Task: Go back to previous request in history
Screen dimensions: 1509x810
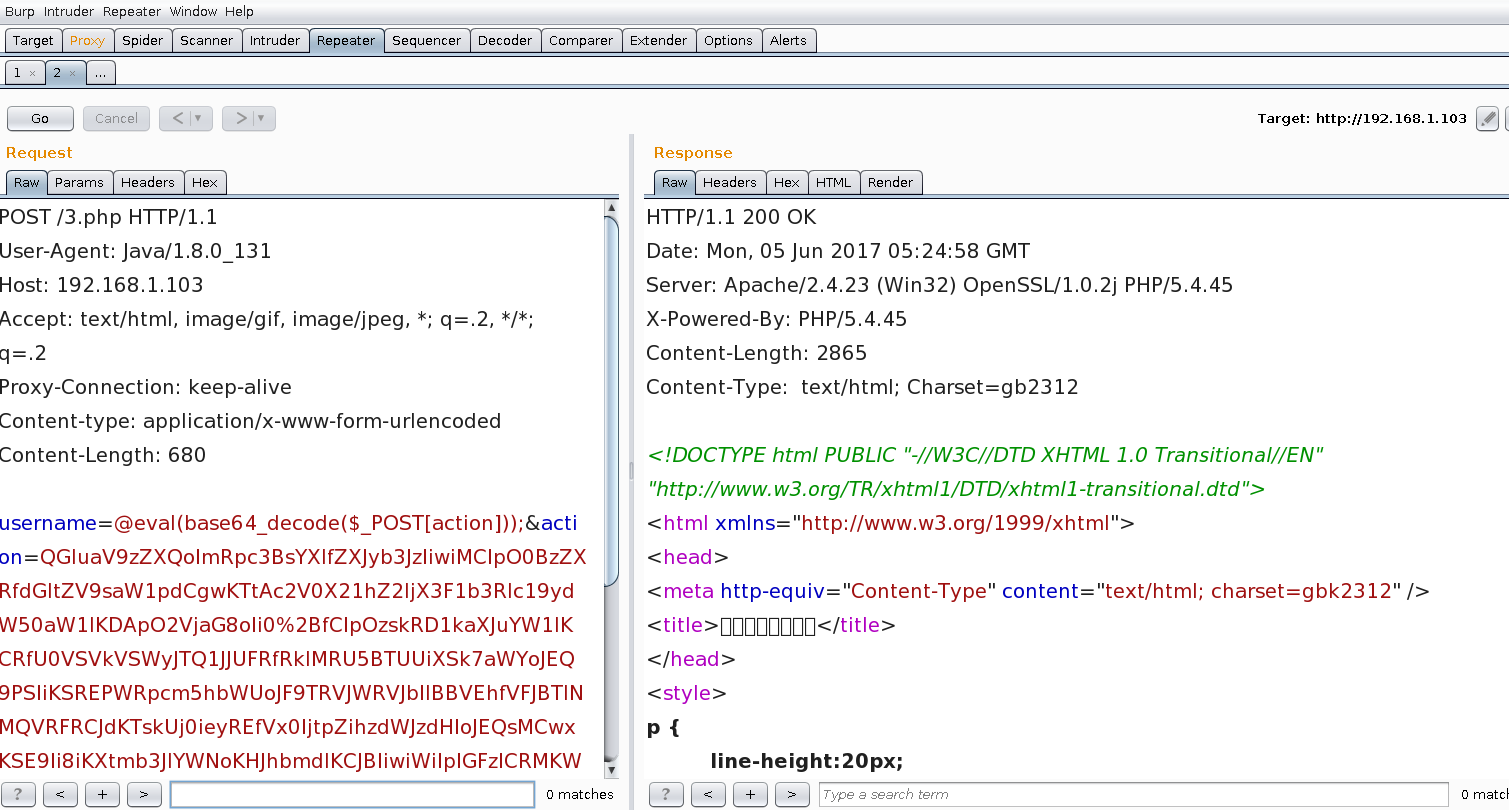Action: (177, 118)
